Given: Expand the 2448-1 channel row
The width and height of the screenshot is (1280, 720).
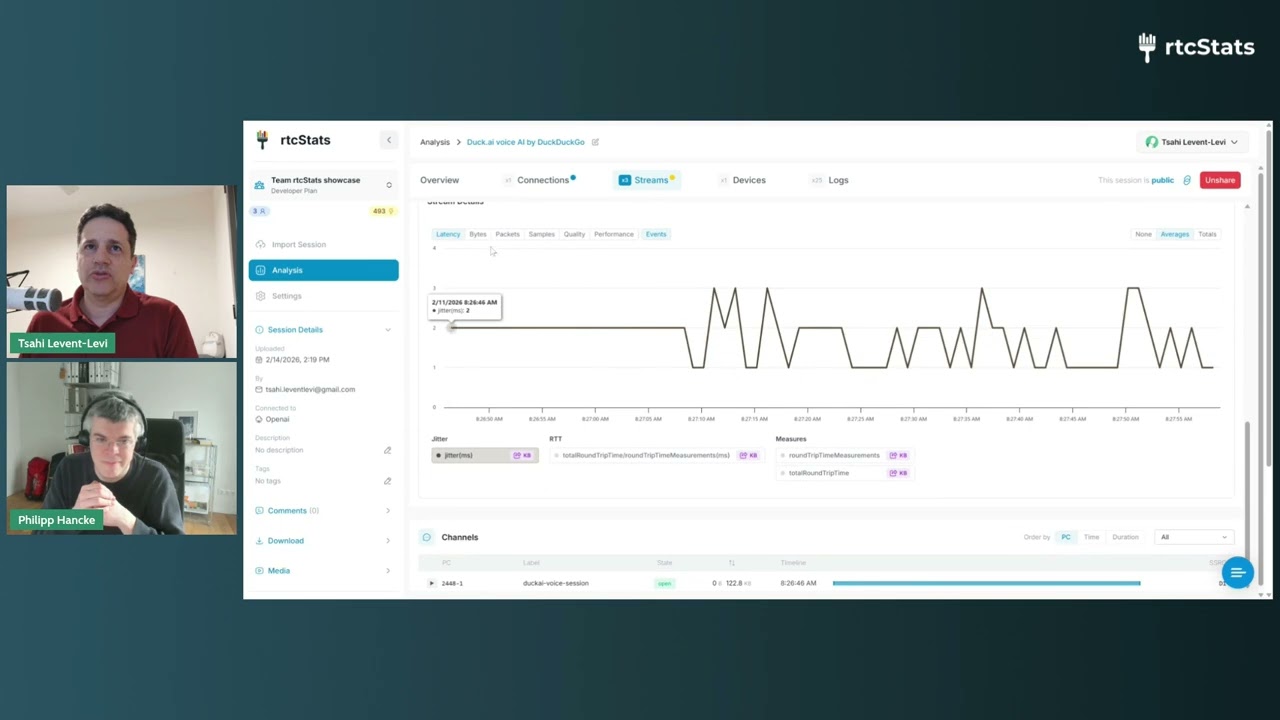Looking at the screenshot, I should click(x=432, y=583).
